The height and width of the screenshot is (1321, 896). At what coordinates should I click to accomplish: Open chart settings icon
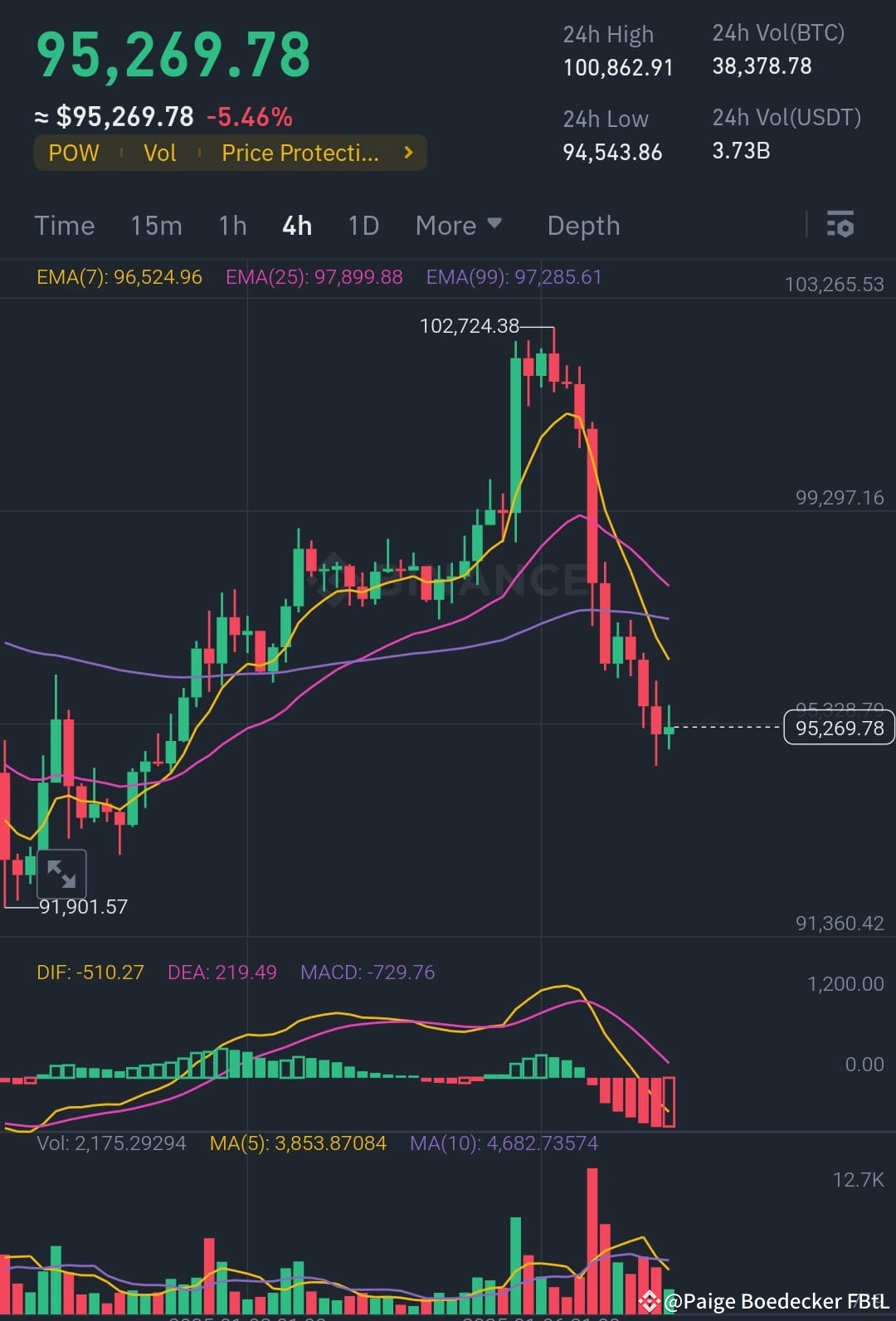[840, 224]
